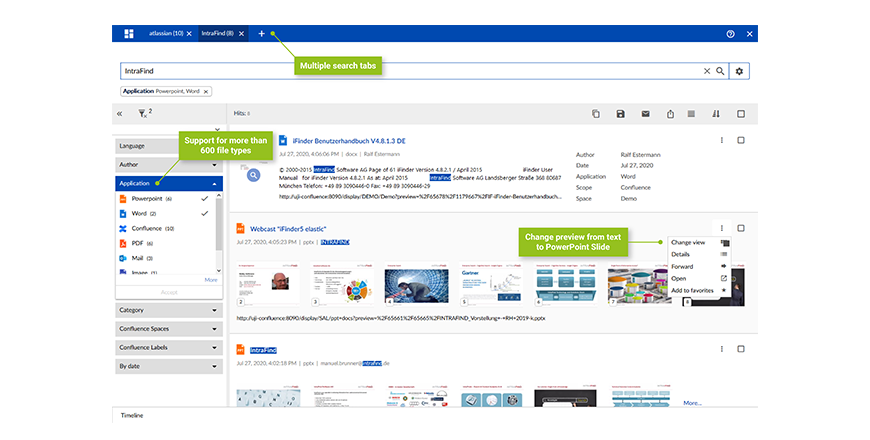Screen dimensions: 870x440
Task: Select the Mail application filter
Action: 165,258
